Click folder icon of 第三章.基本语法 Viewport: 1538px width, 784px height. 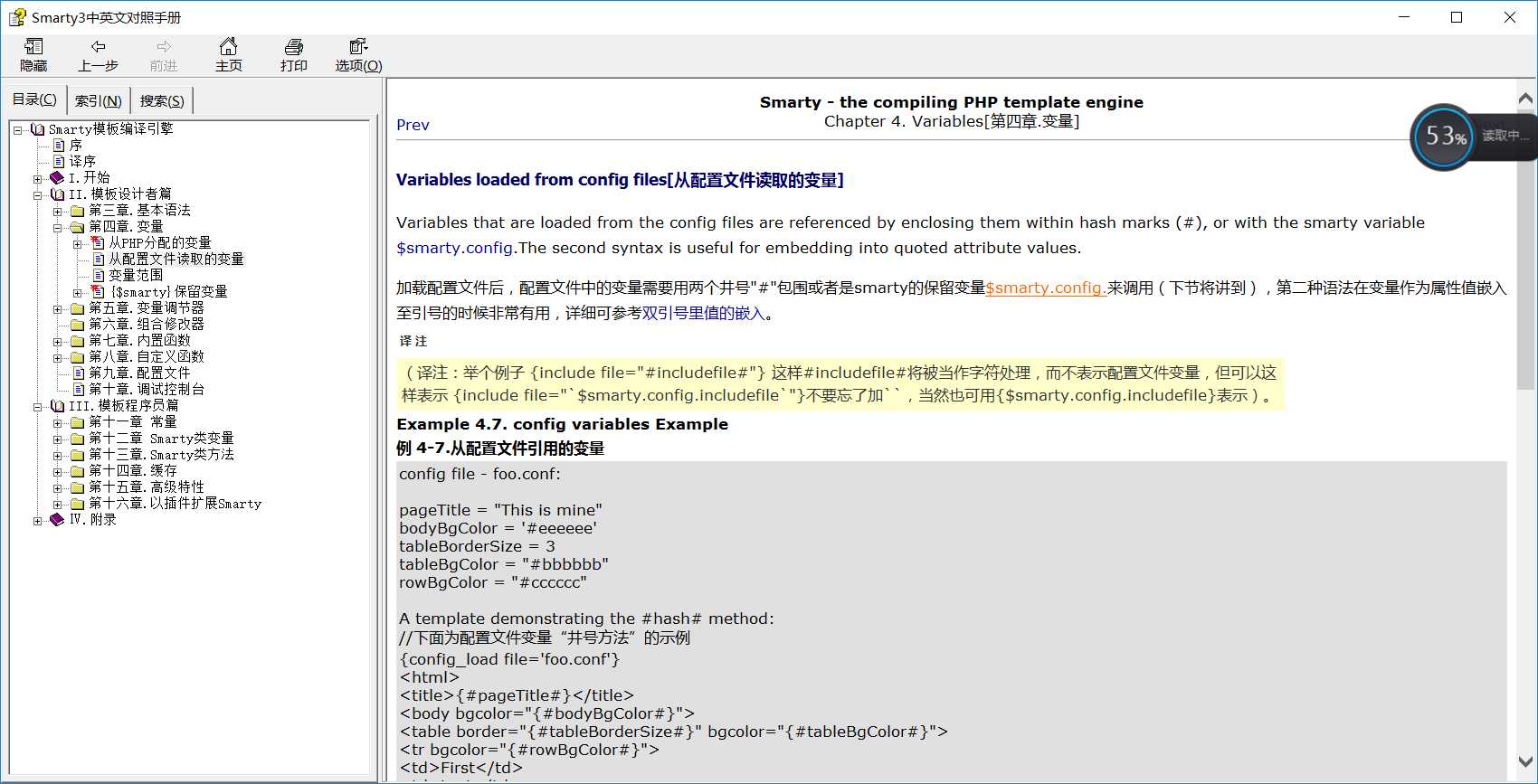click(x=78, y=211)
